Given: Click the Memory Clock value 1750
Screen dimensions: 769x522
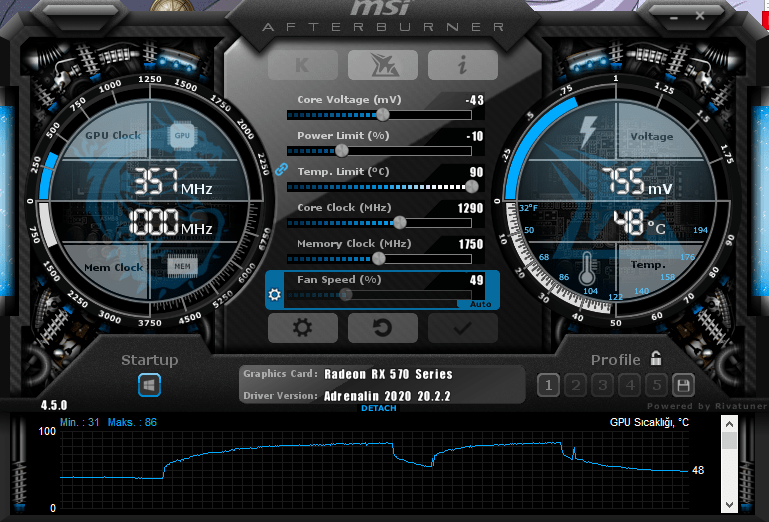Looking at the screenshot, I should [471, 244].
